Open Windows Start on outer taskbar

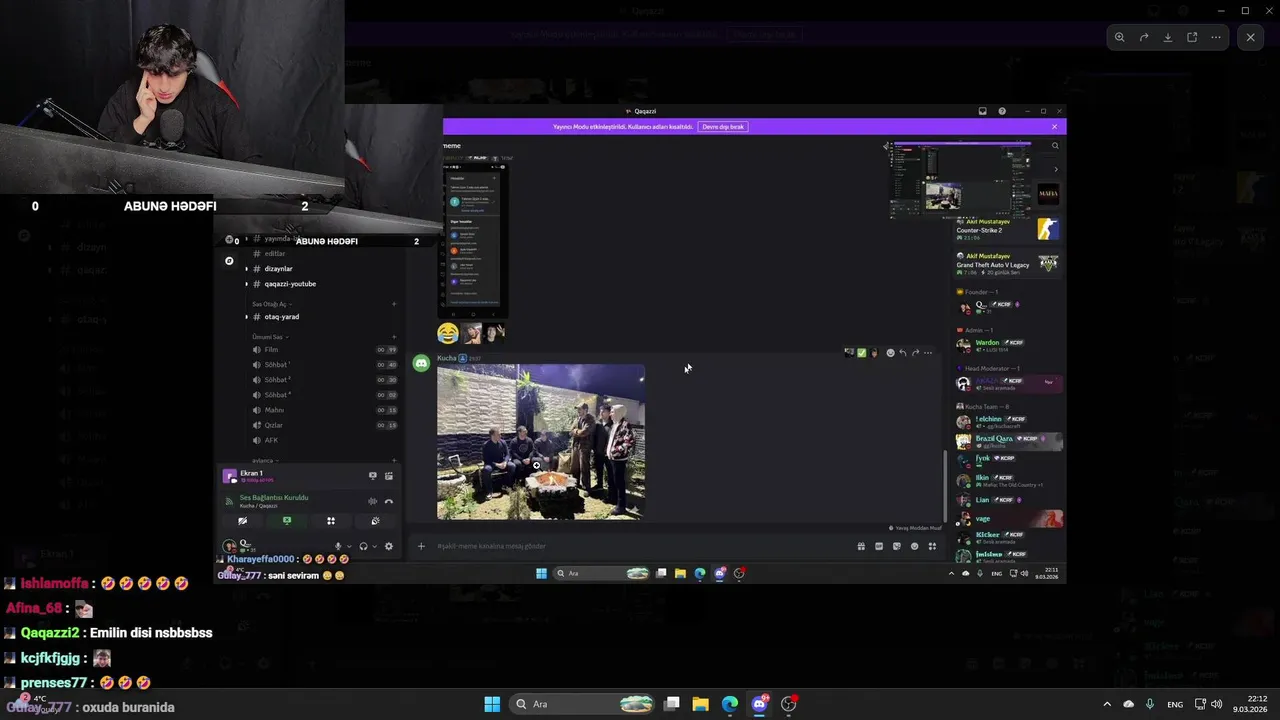coord(492,704)
